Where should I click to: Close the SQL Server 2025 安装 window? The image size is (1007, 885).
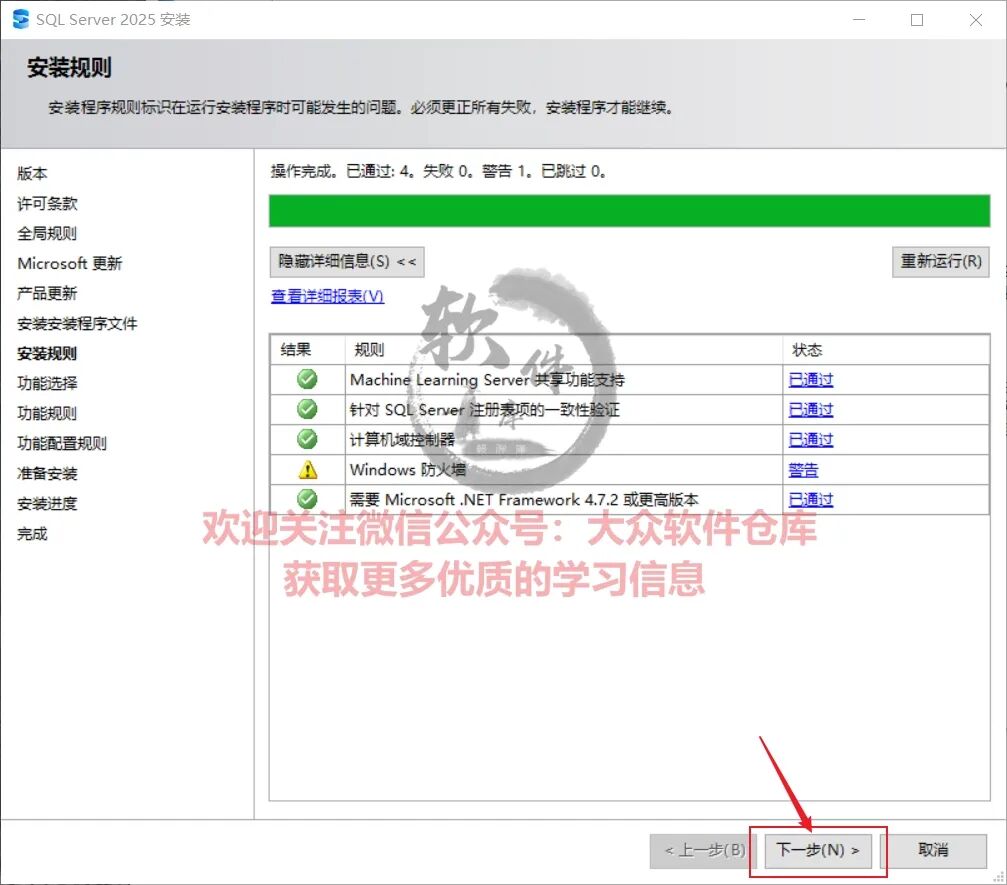pos(976,20)
